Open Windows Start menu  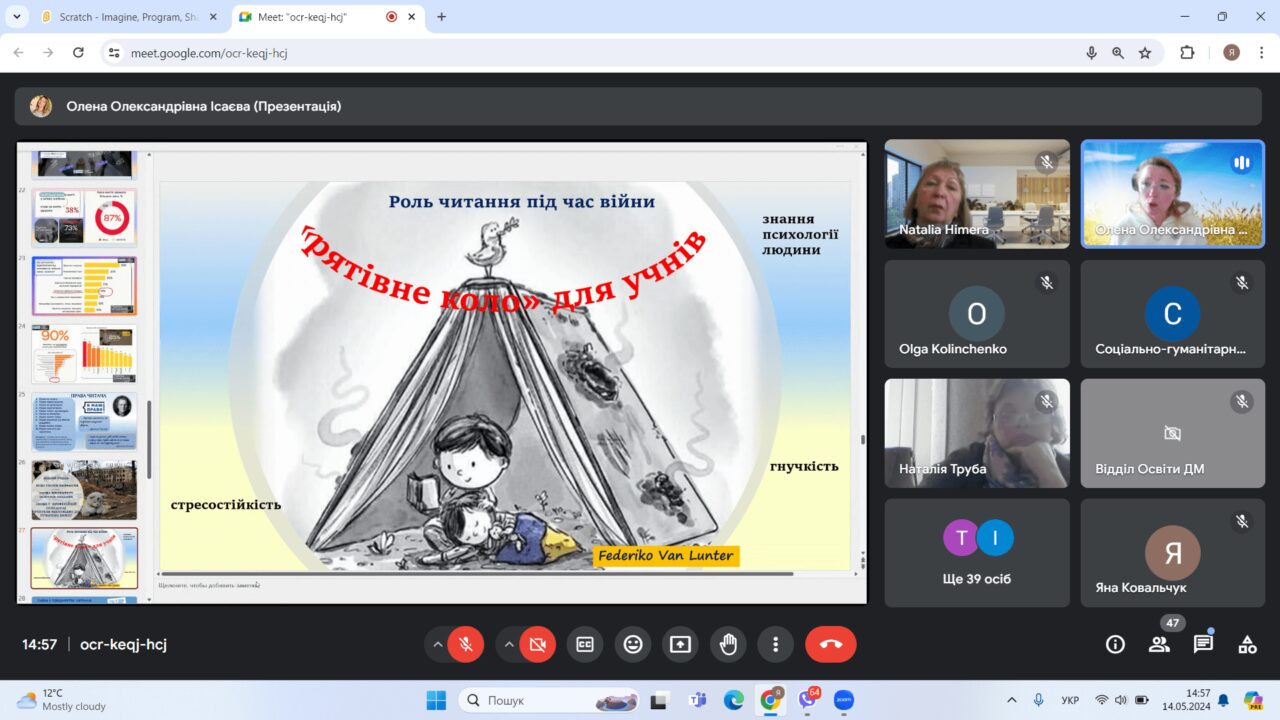pyautogui.click(x=435, y=700)
